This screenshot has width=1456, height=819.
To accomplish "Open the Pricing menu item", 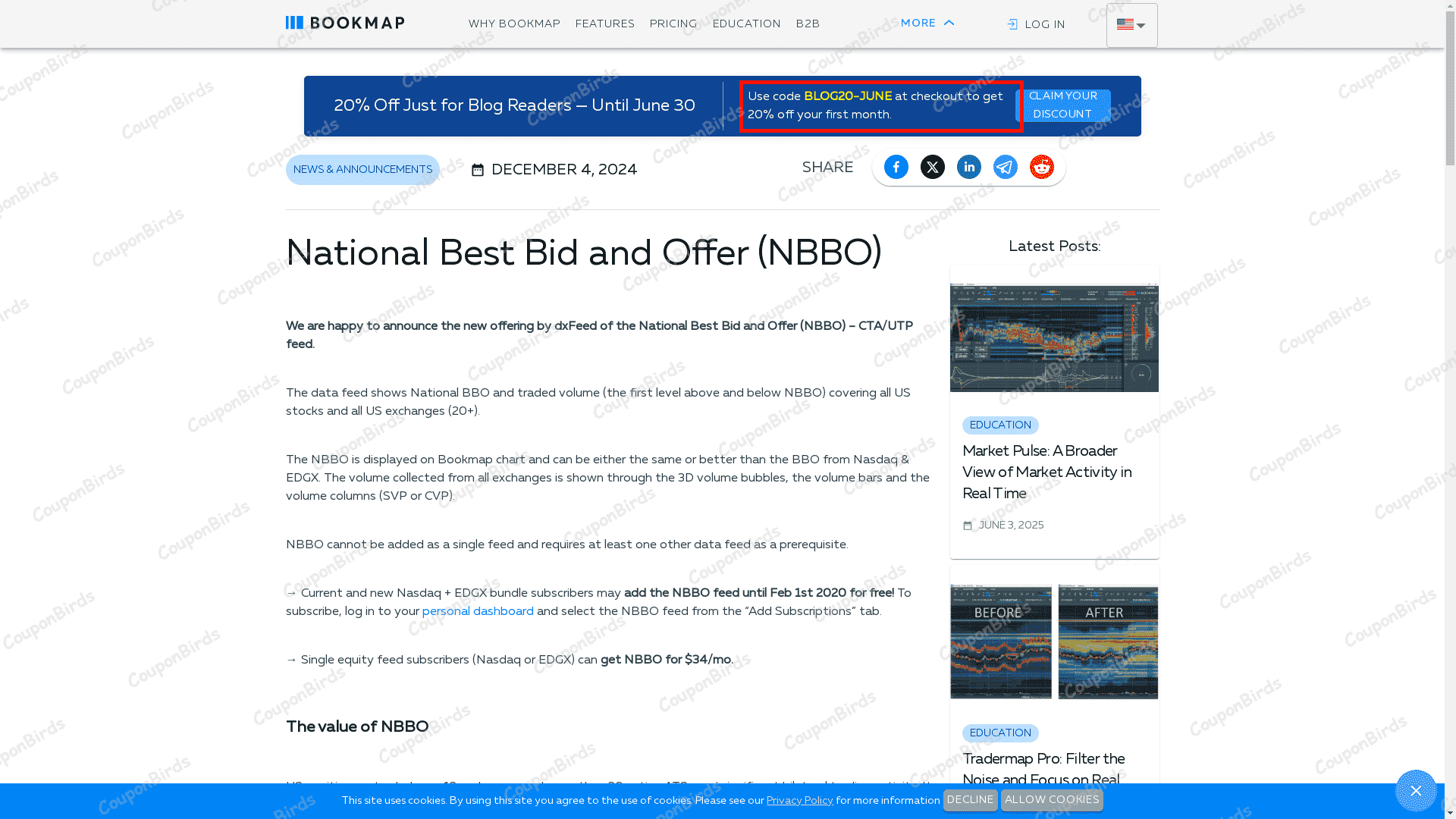I will 673,24.
